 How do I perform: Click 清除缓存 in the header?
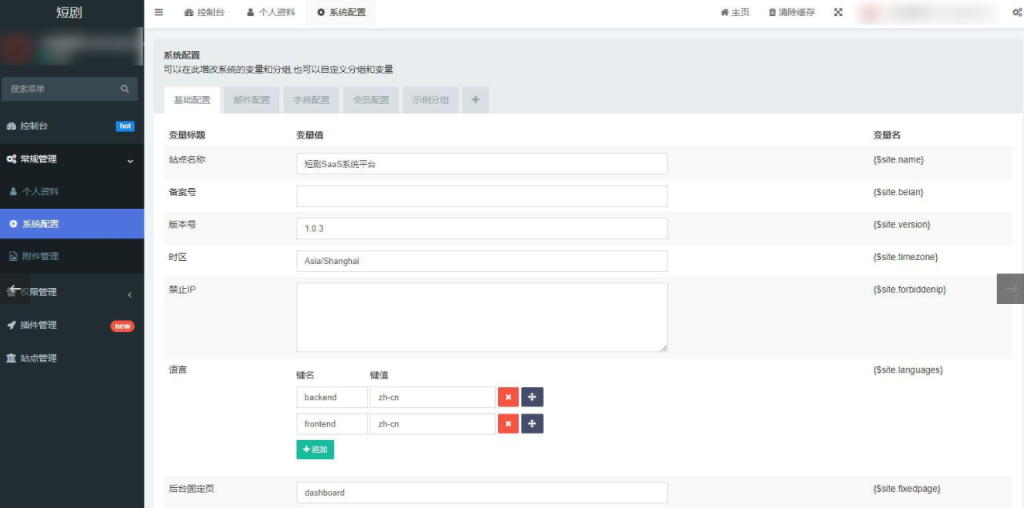(791, 13)
